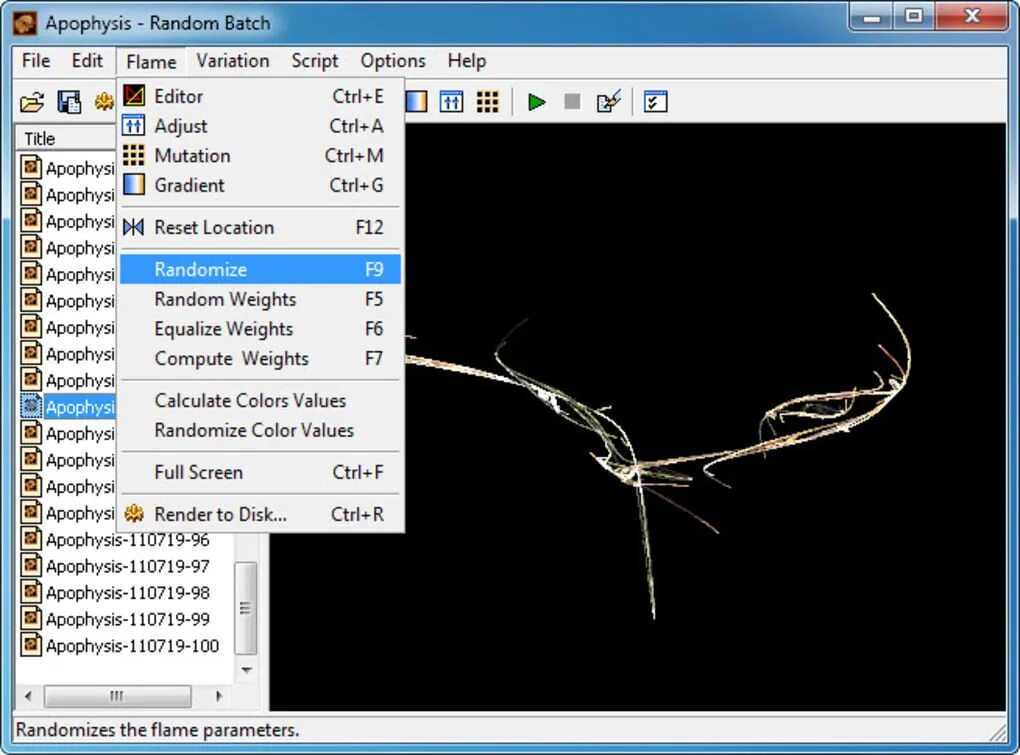Click the Mutation icon in Flame menu
Screen dimensions: 1020x755
[x=134, y=155]
